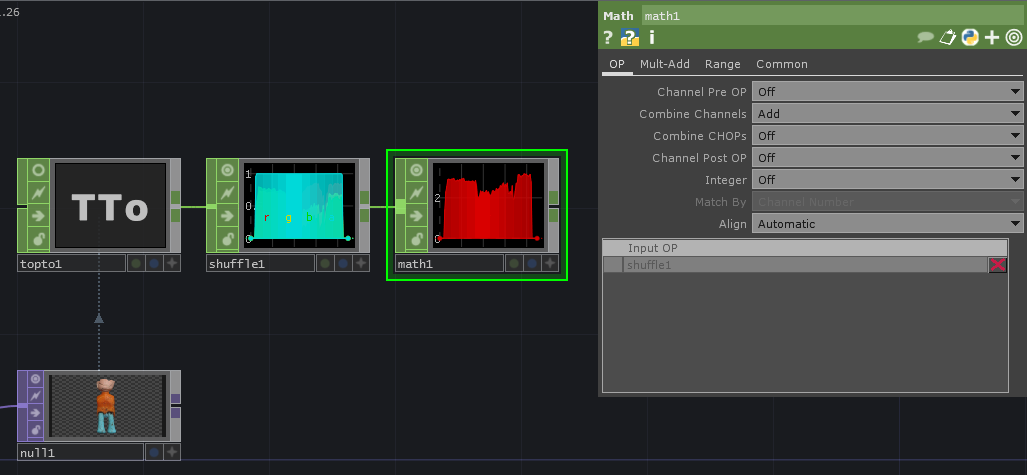Remove shuffle1 input with red X
Screen dimensions: 1027x475
click(x=997, y=265)
